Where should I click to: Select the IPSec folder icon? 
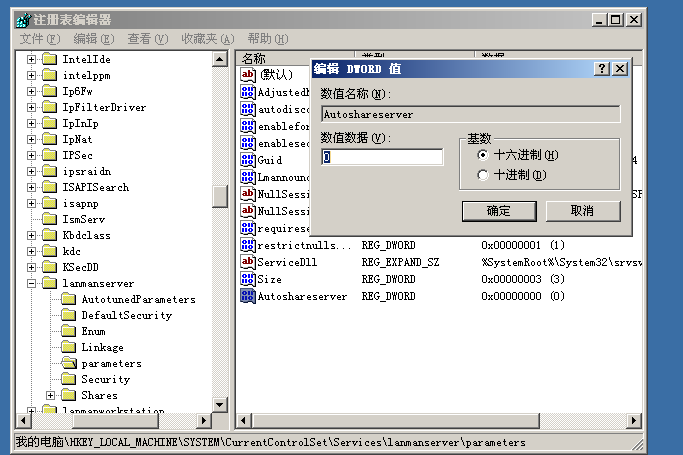point(50,155)
